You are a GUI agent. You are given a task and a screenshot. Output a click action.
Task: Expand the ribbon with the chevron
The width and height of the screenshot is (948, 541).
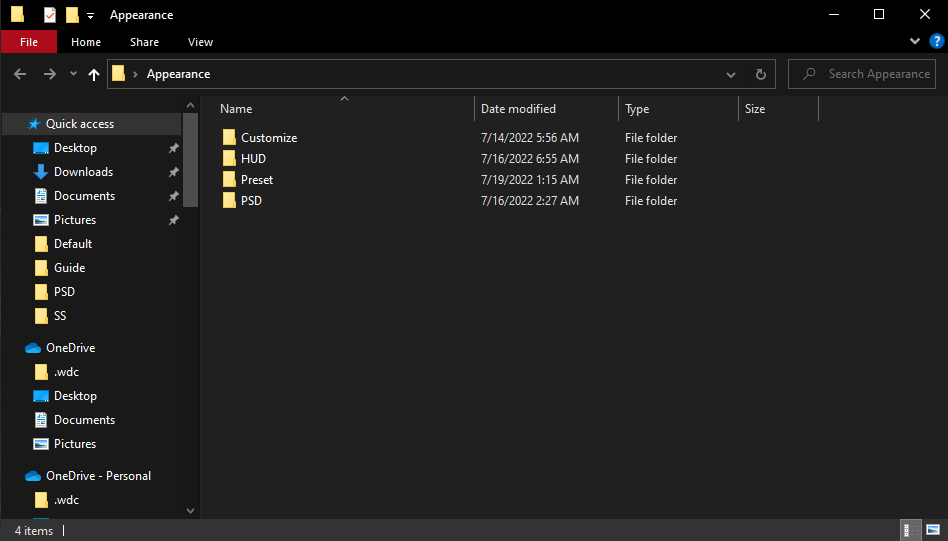click(915, 42)
